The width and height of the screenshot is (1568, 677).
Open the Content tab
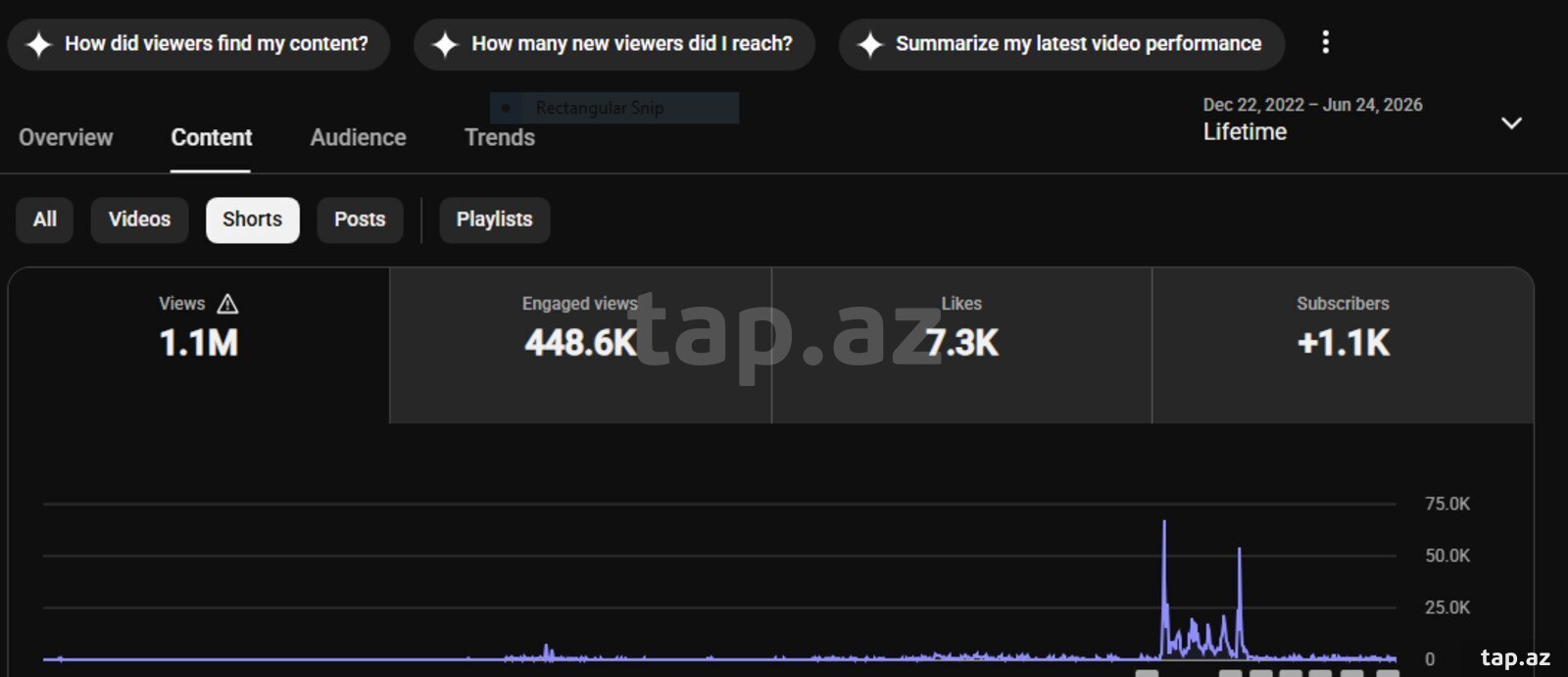click(211, 137)
